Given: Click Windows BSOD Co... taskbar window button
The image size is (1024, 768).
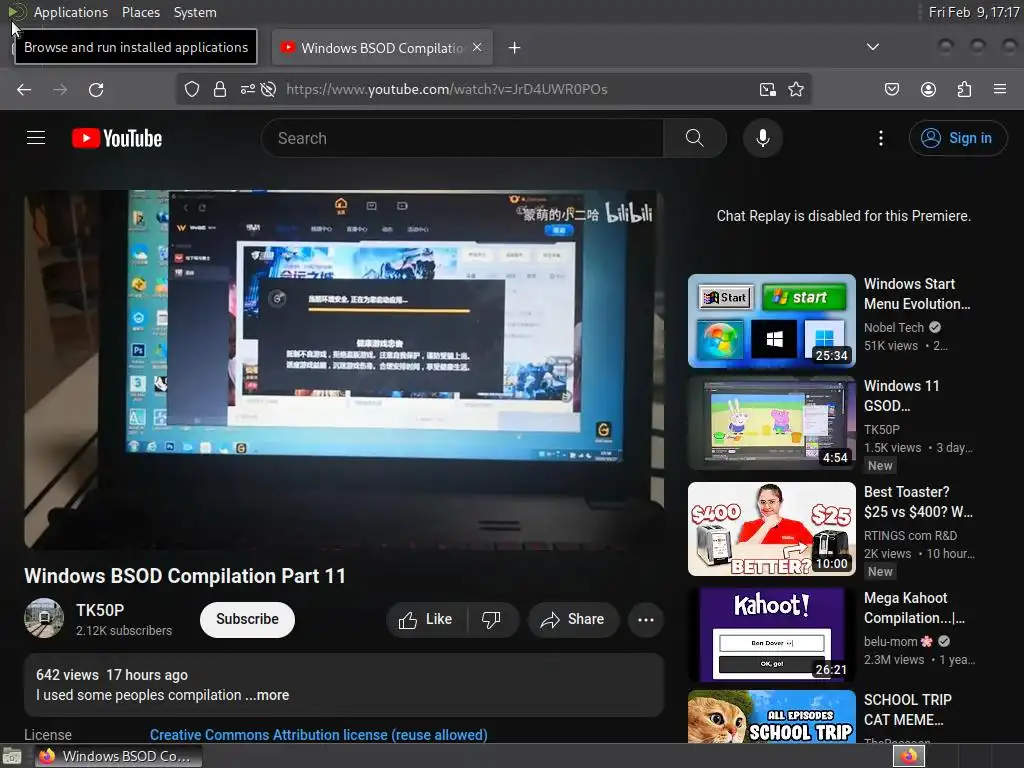Looking at the screenshot, I should [118, 756].
